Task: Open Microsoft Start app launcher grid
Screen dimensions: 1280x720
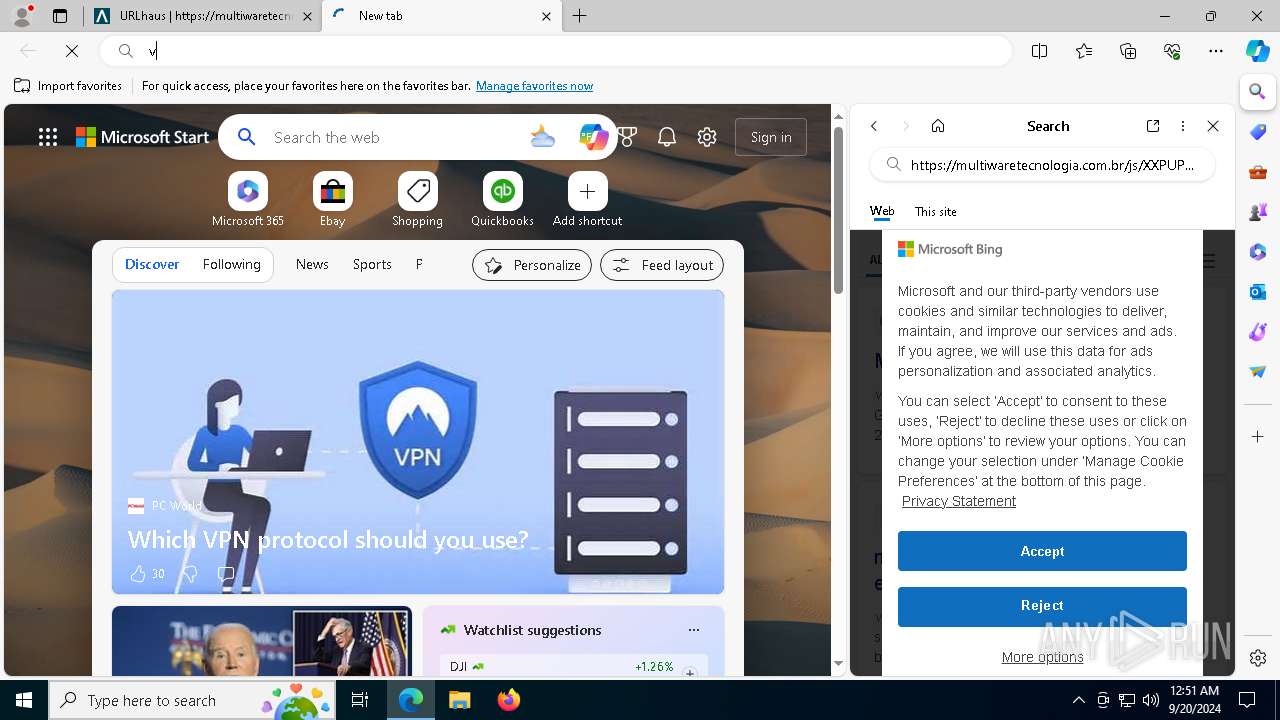Action: 48,137
